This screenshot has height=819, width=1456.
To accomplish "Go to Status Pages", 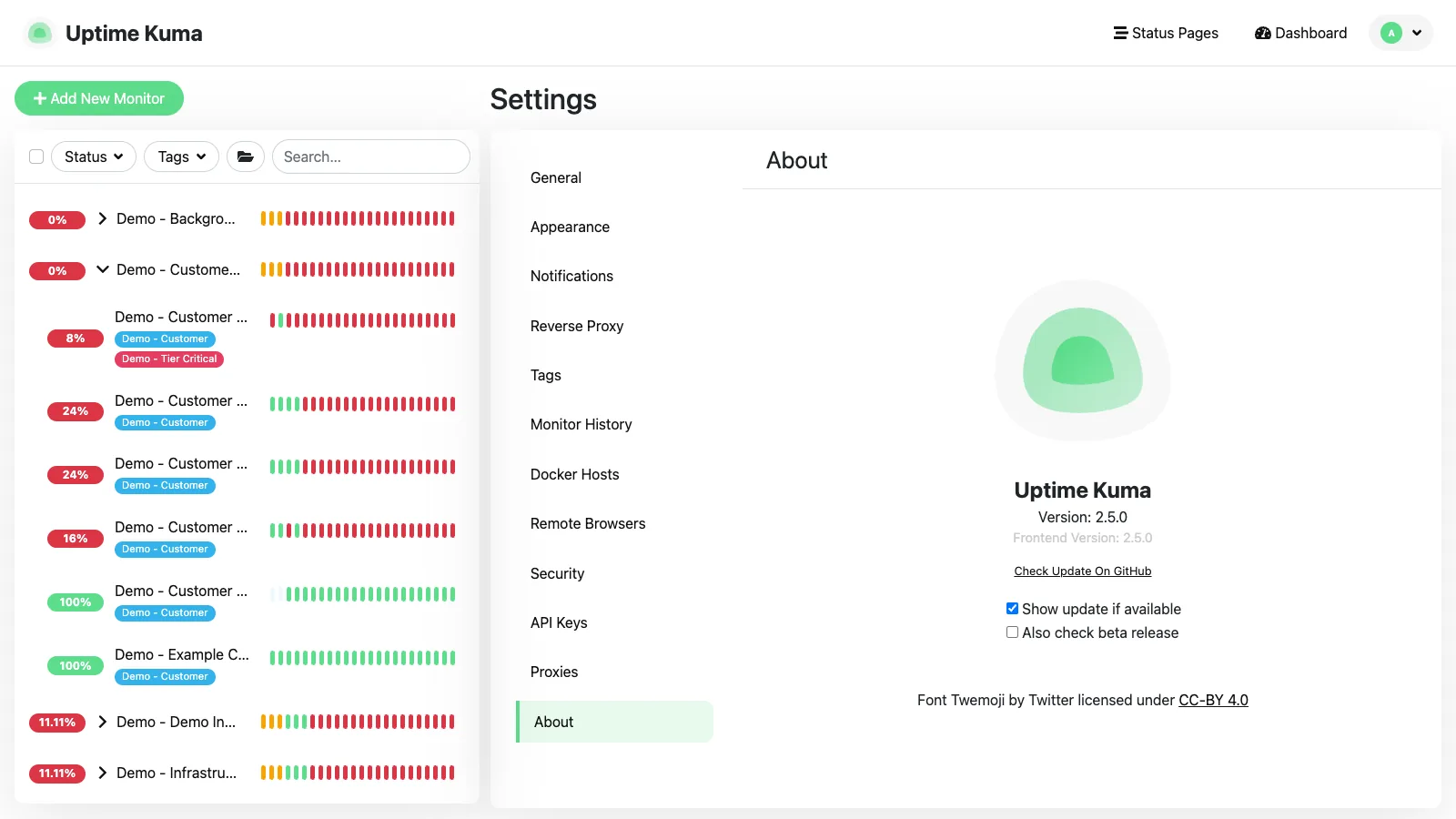I will click(x=1166, y=33).
